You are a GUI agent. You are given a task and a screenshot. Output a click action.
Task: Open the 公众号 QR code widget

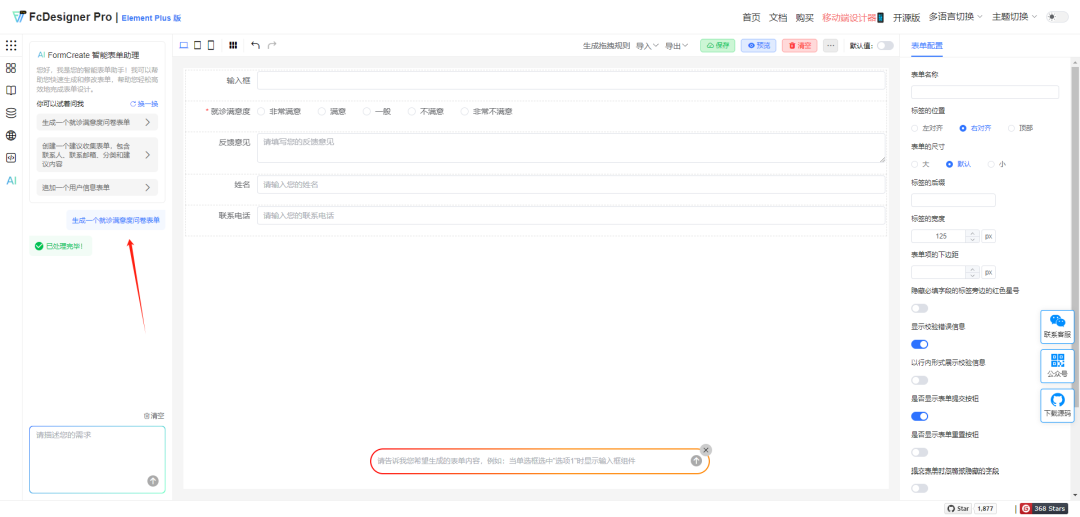click(1057, 366)
